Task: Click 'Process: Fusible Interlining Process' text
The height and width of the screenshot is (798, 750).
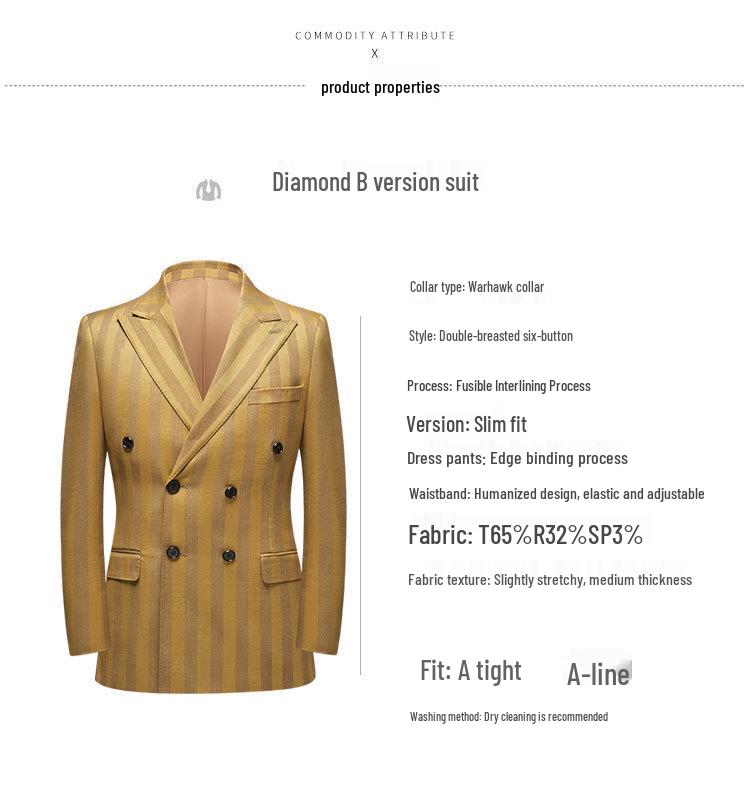Action: (499, 386)
